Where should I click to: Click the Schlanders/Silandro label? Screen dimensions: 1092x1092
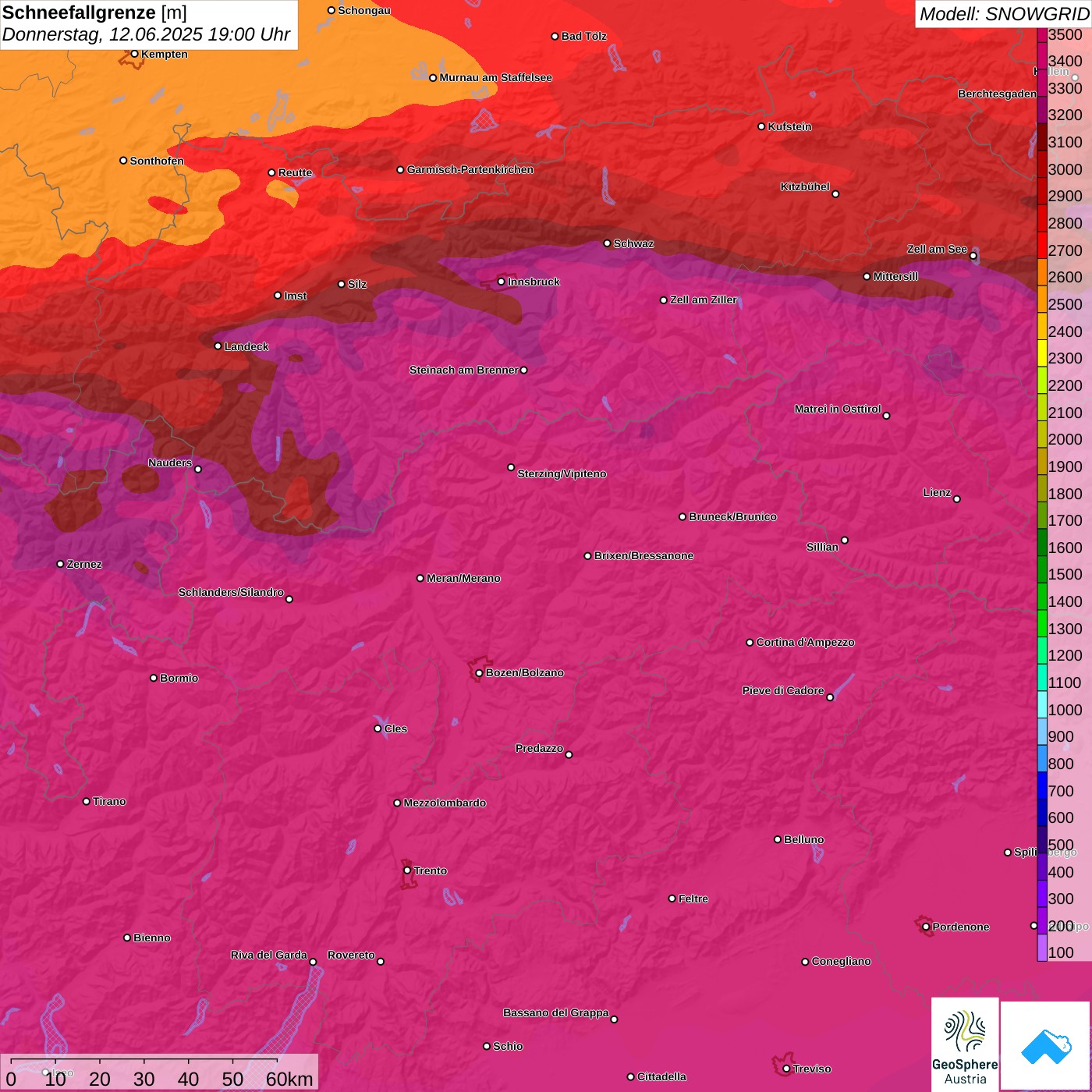(x=231, y=592)
